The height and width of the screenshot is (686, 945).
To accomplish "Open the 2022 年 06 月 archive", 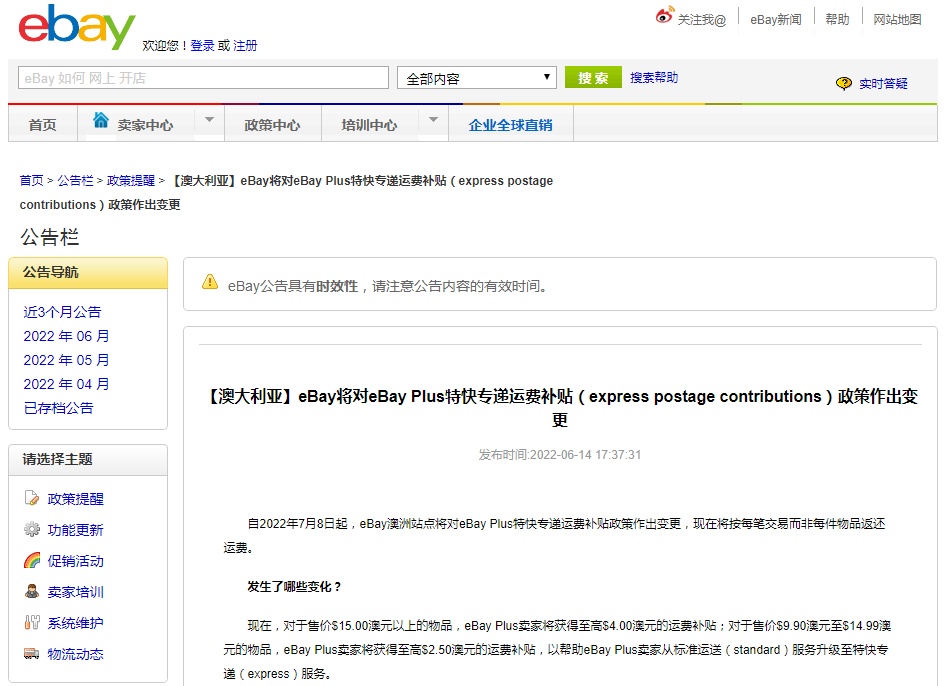I will tap(66, 336).
